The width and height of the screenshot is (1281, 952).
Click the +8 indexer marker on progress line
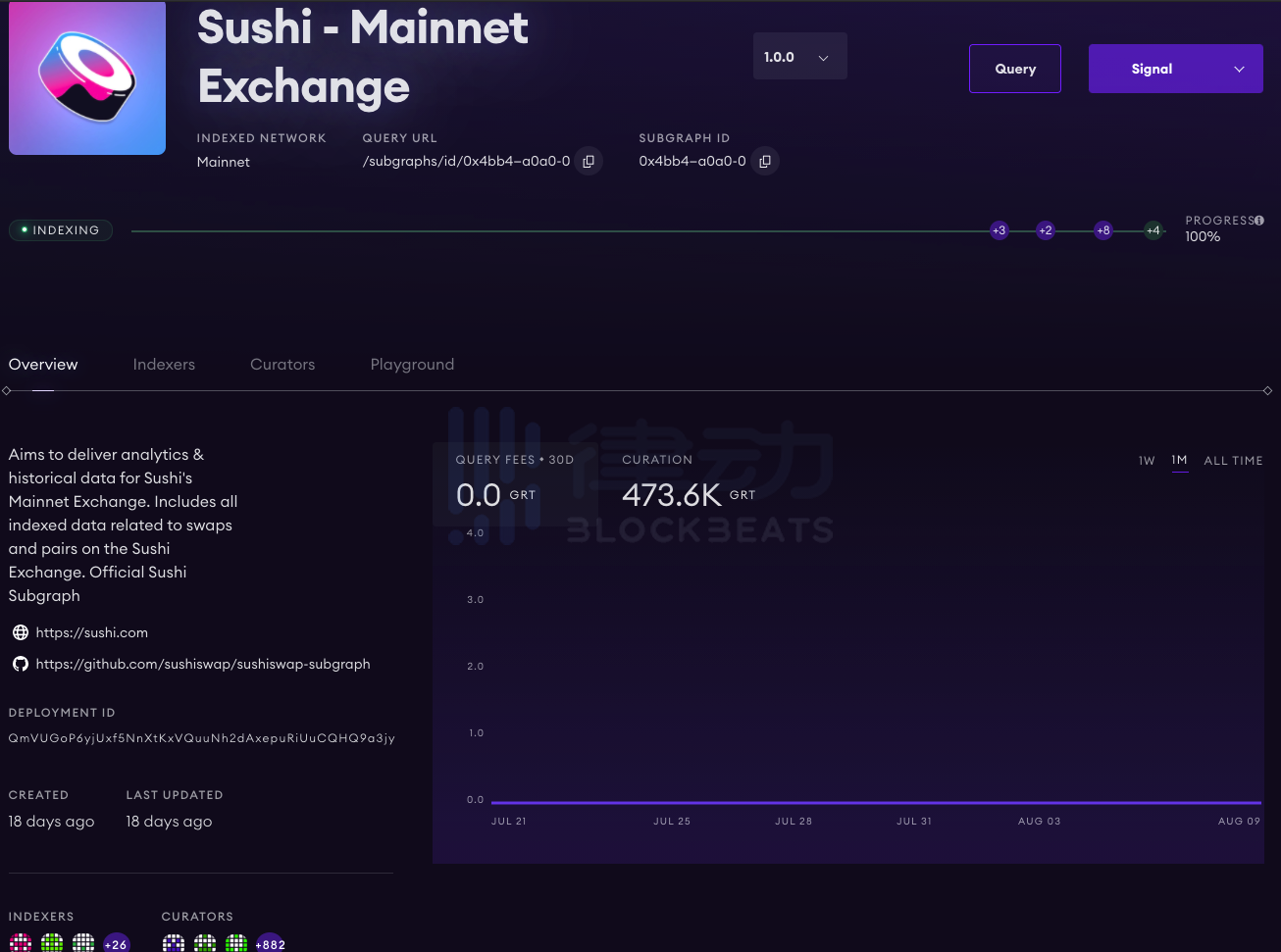tap(1103, 230)
